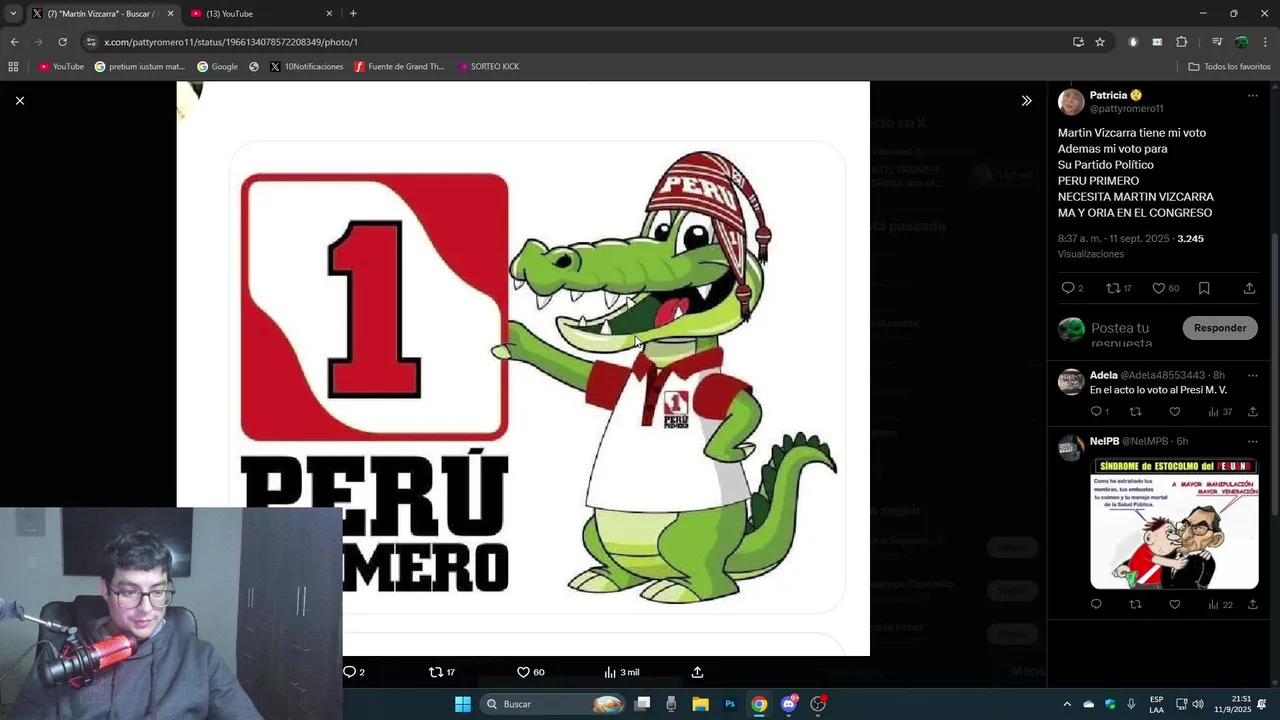Open the Sindrome de Estocolmo cartoon image

[1174, 523]
